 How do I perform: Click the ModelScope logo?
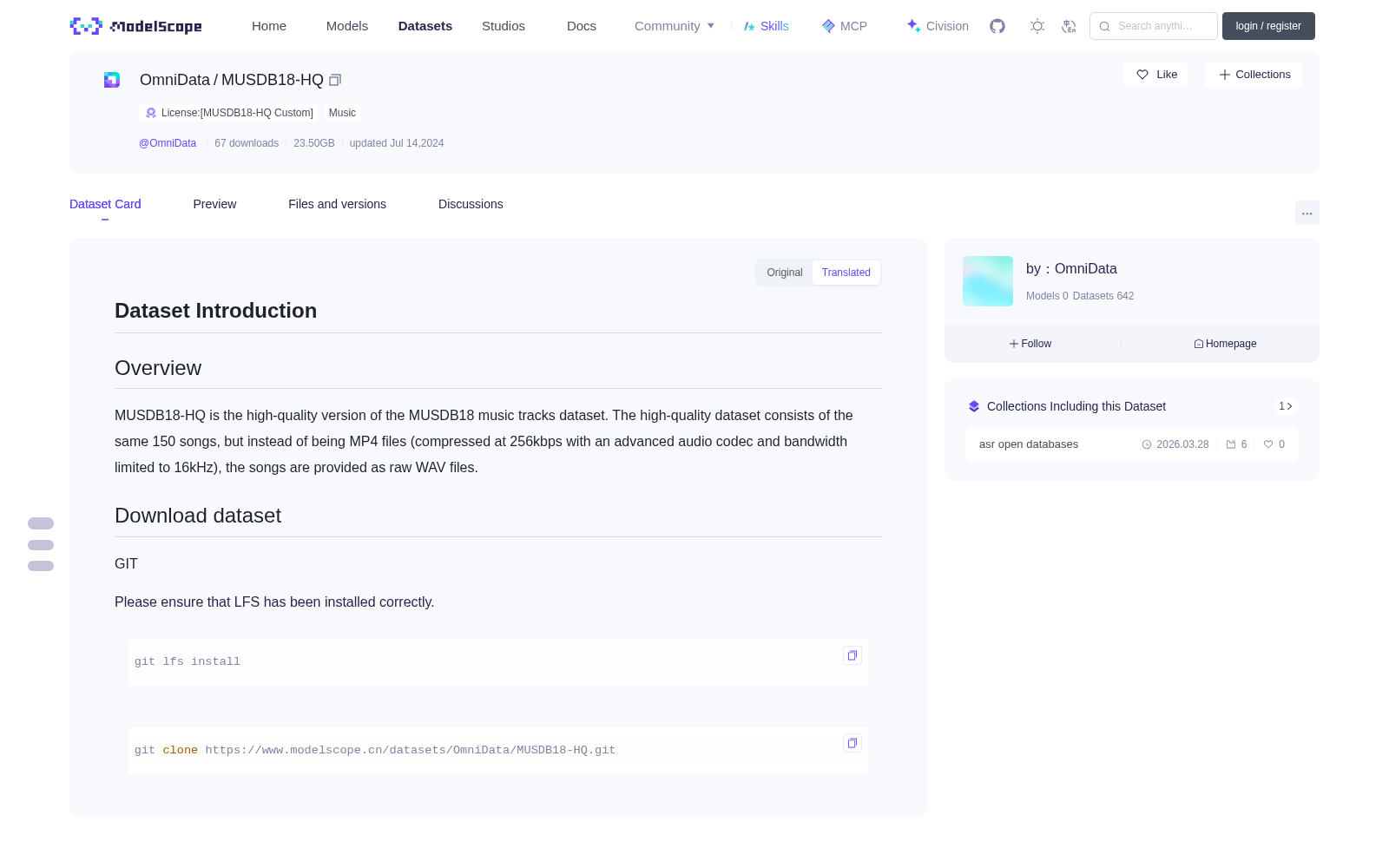(x=135, y=26)
